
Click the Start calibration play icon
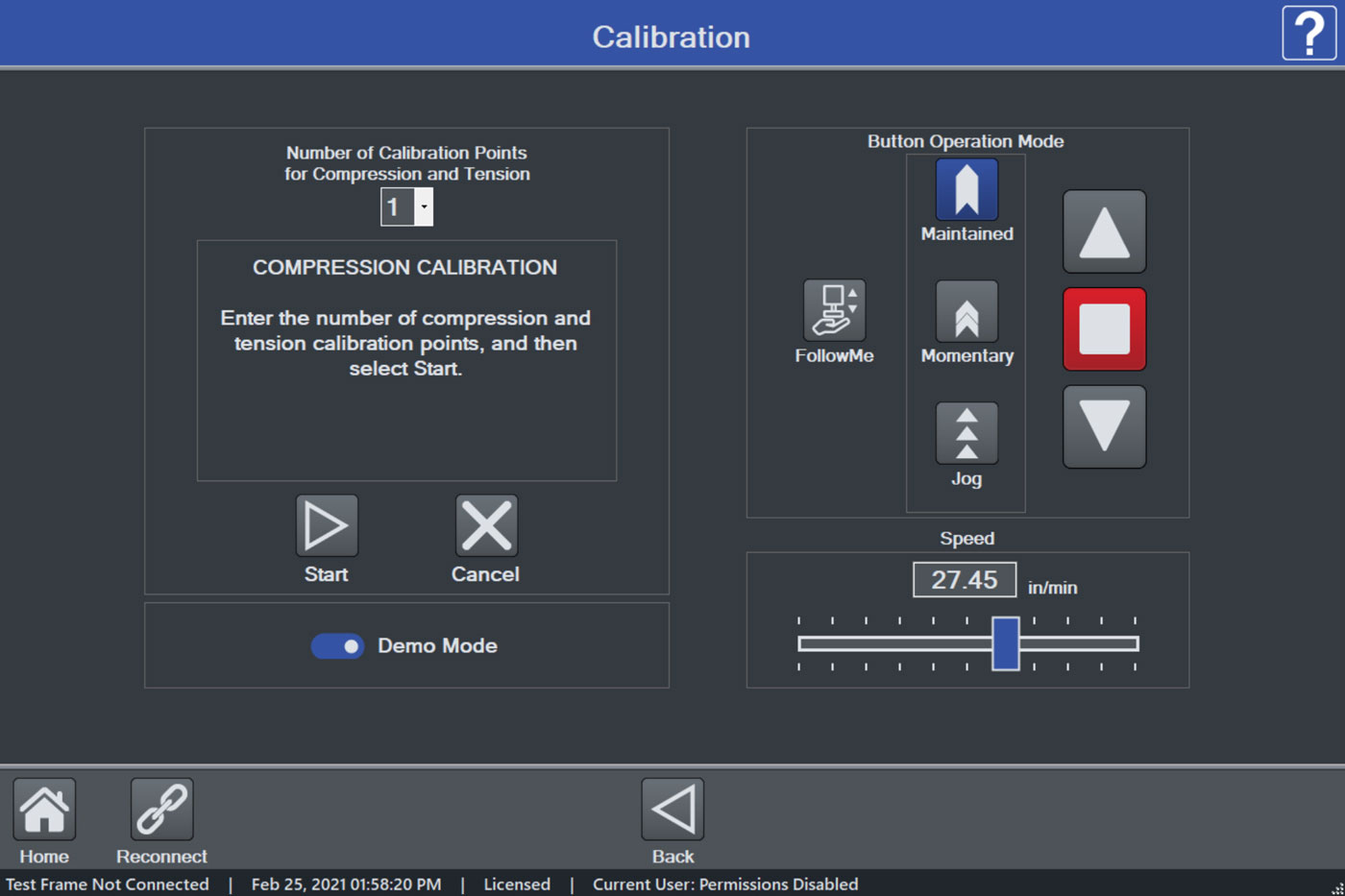pos(327,526)
